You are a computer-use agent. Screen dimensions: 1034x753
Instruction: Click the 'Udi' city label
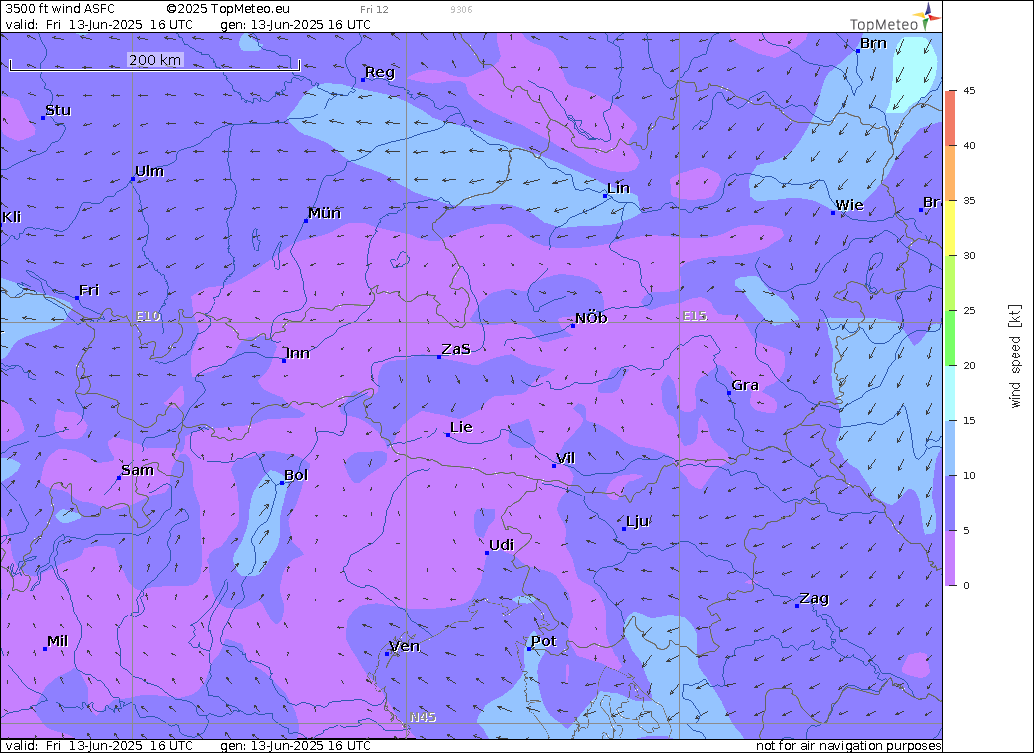[502, 545]
